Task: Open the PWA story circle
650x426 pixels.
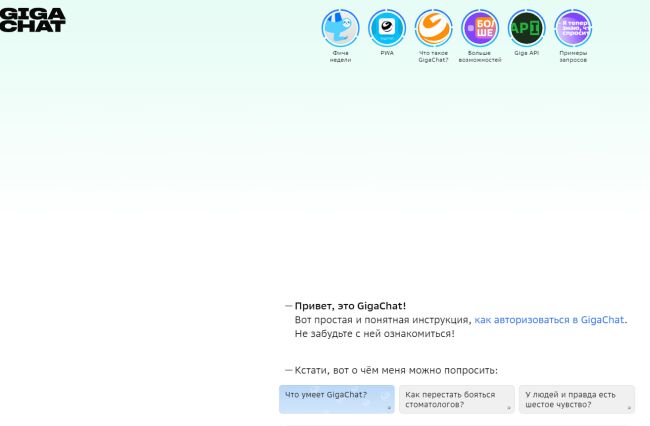Action: pyautogui.click(x=386, y=28)
